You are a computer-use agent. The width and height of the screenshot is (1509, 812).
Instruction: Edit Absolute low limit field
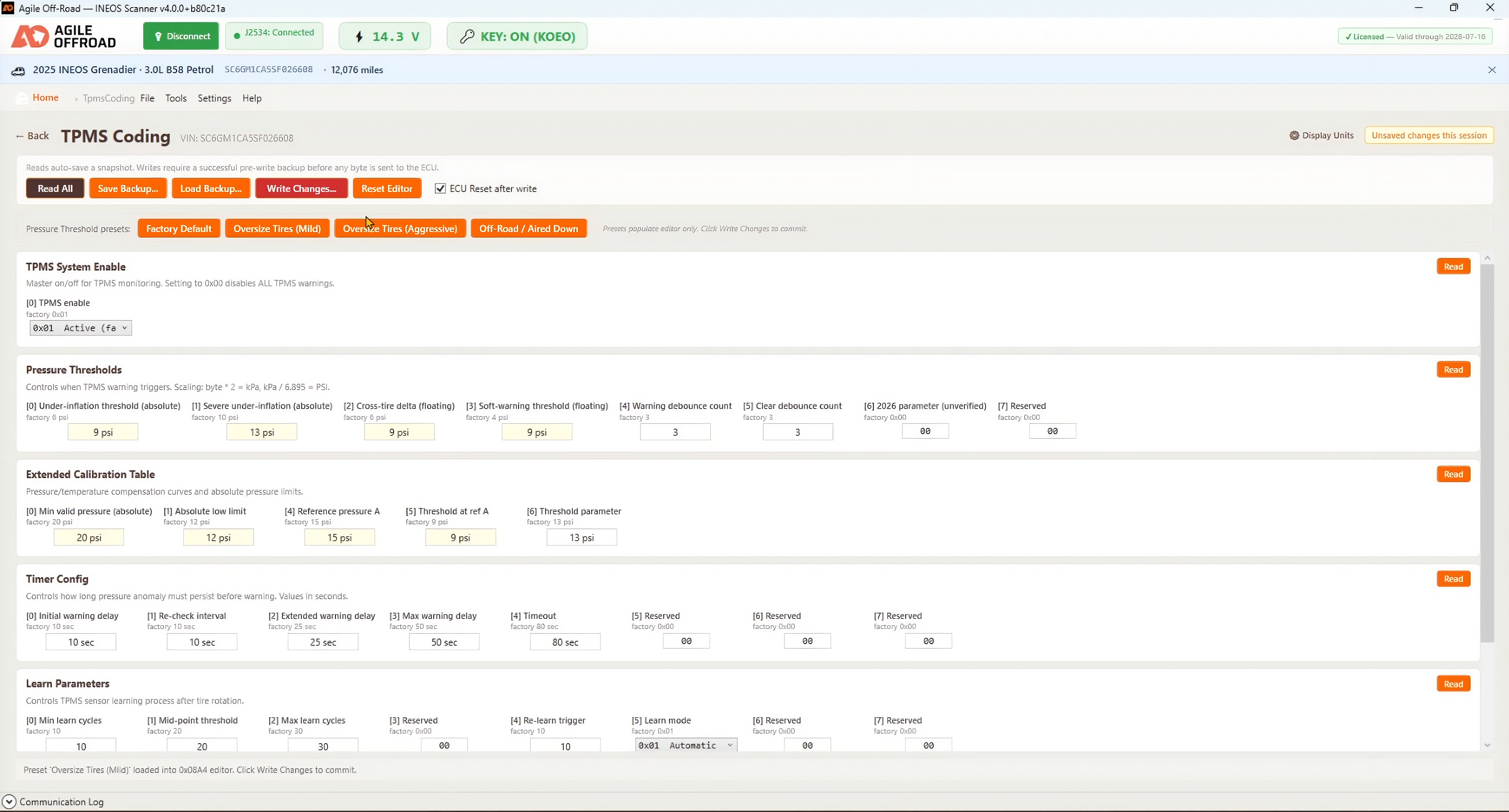218,537
